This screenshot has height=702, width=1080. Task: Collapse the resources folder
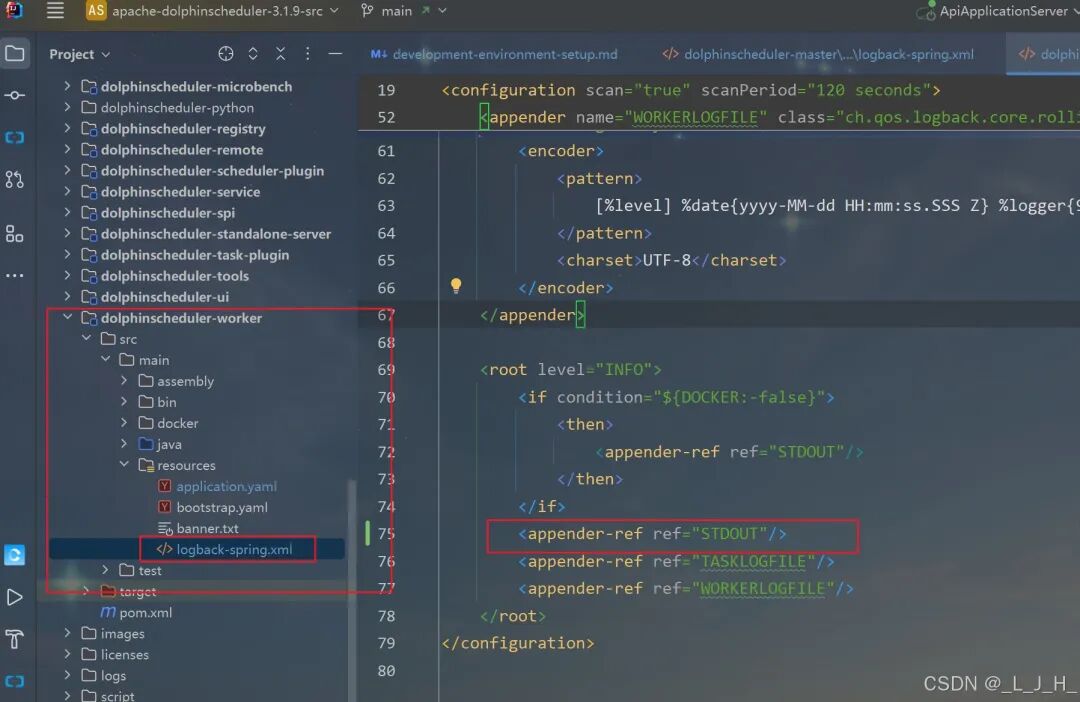tap(124, 465)
